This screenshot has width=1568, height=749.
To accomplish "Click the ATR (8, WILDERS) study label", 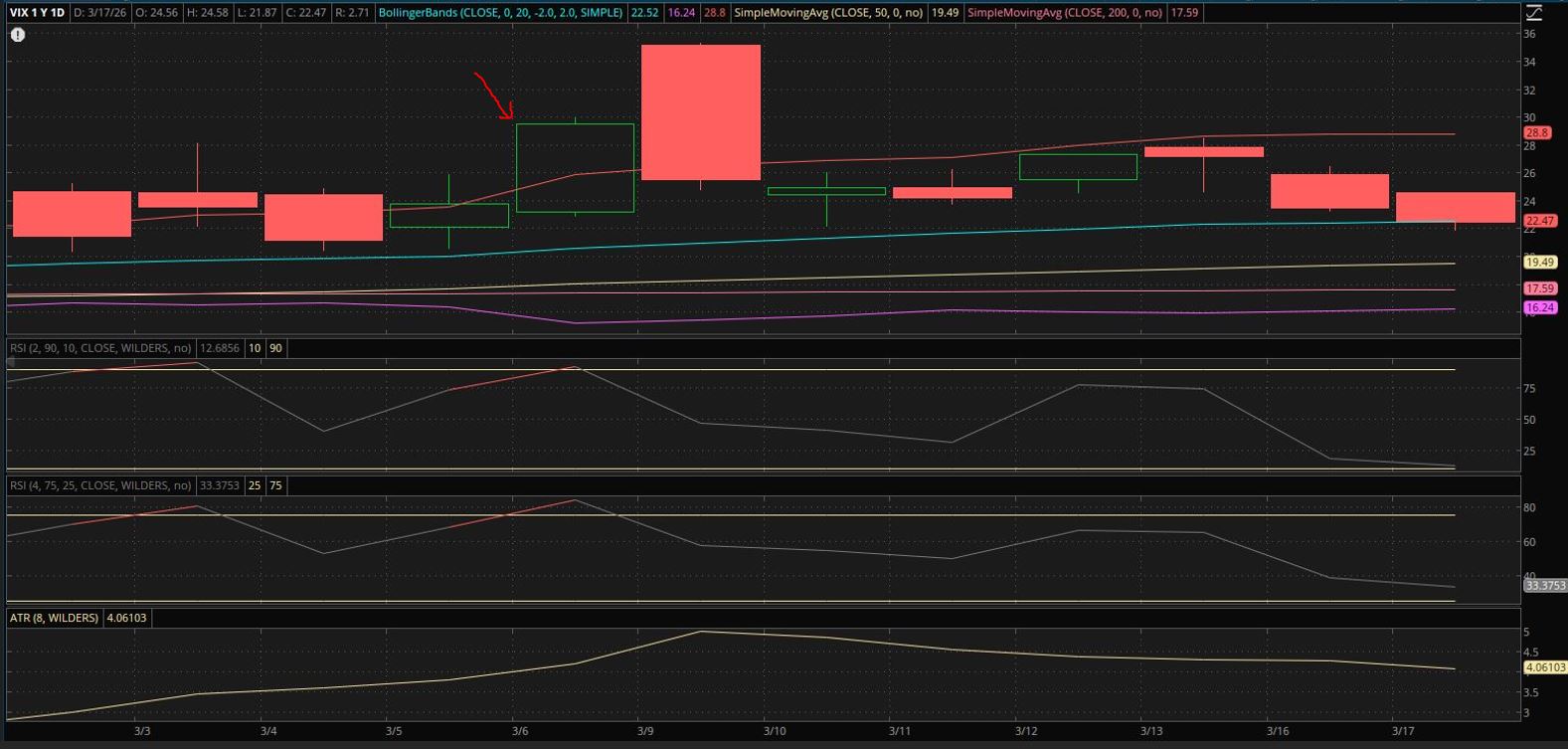I will point(55,618).
